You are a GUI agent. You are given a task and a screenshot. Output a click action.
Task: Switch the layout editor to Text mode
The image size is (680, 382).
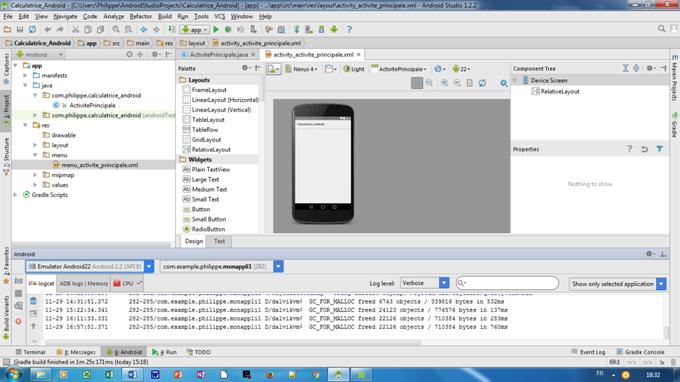(x=219, y=241)
